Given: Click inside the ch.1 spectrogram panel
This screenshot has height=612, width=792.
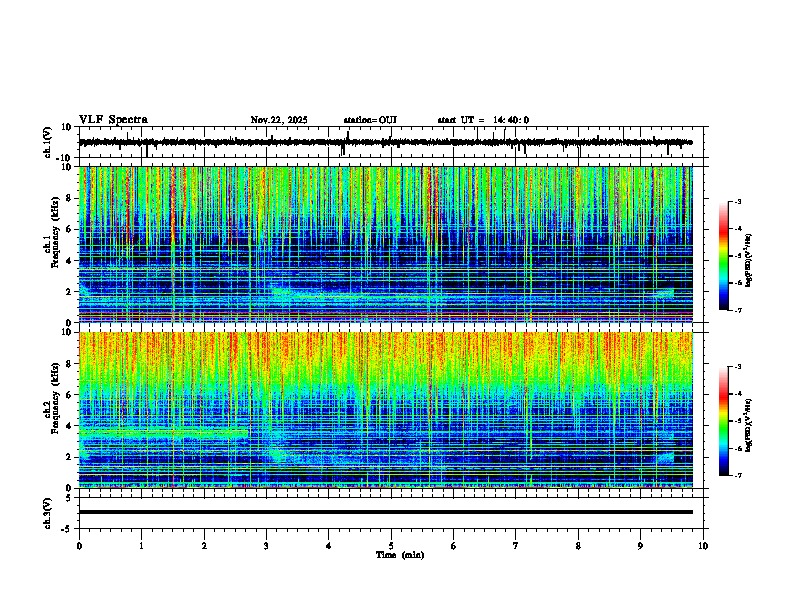Looking at the screenshot, I should pos(385,244).
